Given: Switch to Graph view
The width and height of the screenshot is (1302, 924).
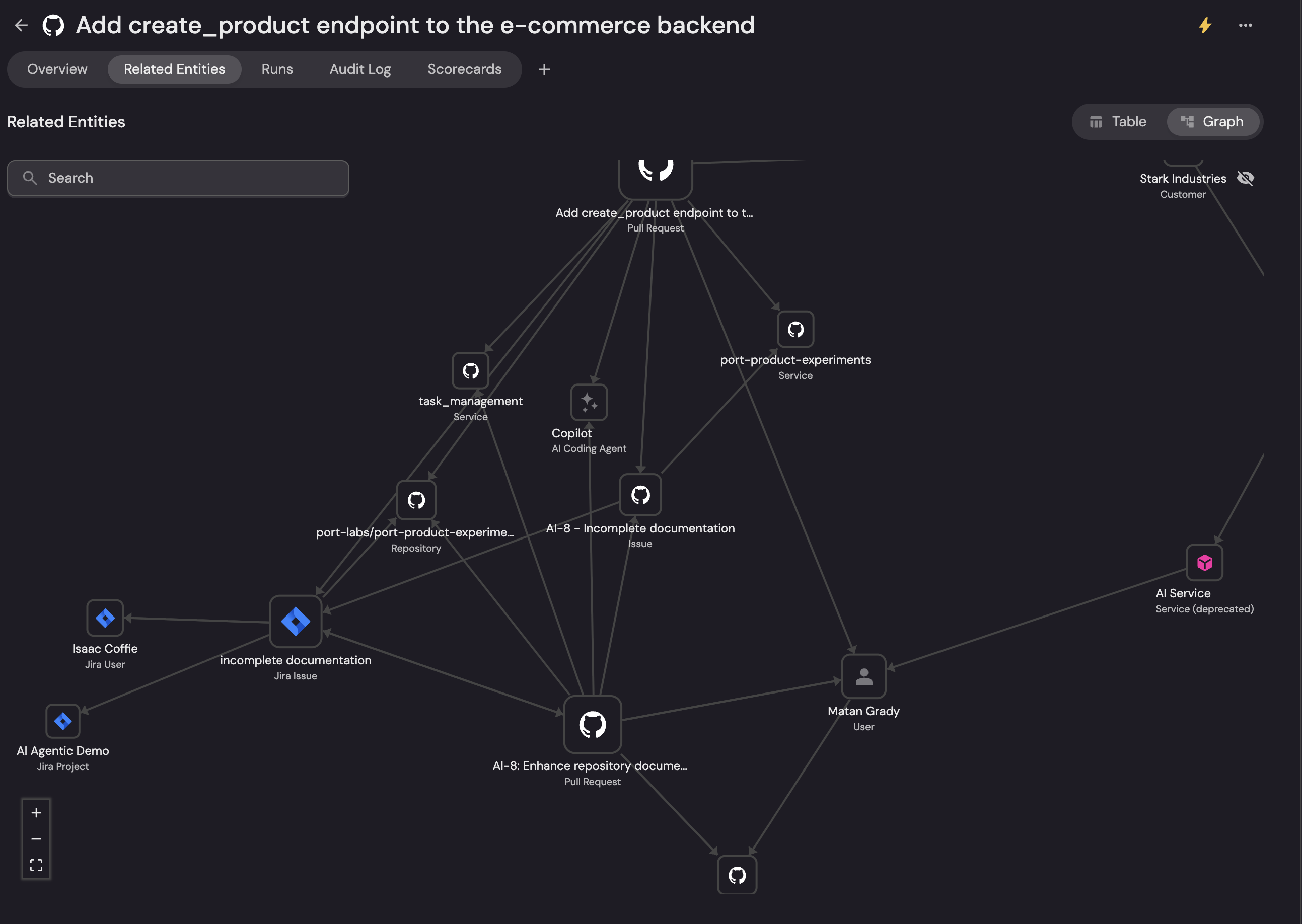Looking at the screenshot, I should [x=1212, y=122].
